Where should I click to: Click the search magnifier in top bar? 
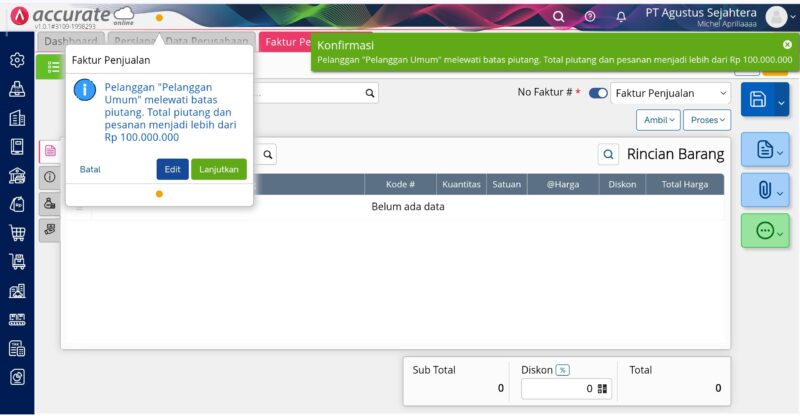tap(559, 16)
